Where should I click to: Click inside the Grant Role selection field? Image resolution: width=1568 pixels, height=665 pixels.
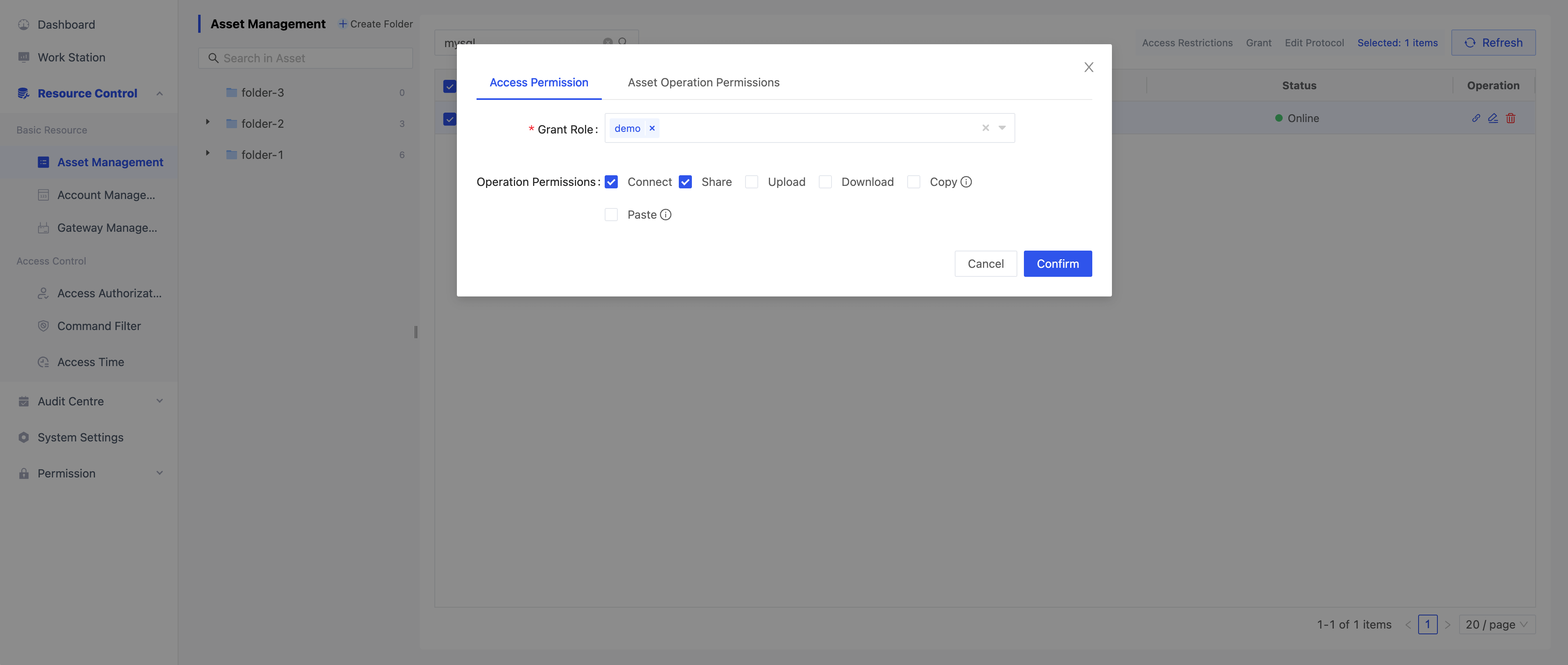pyautogui.click(x=809, y=128)
